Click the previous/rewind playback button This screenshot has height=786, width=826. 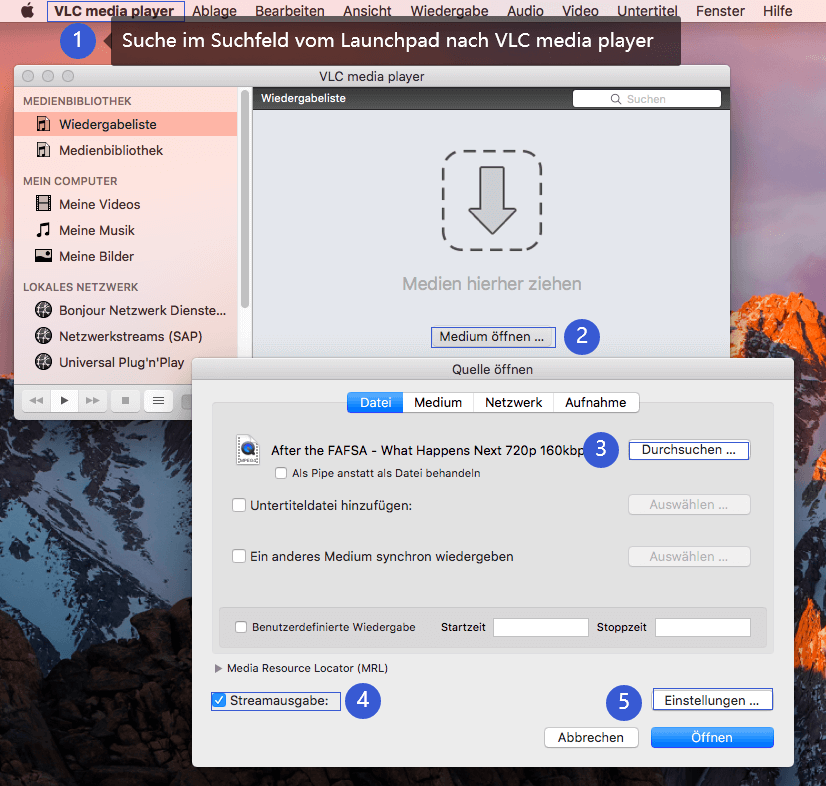coord(36,401)
